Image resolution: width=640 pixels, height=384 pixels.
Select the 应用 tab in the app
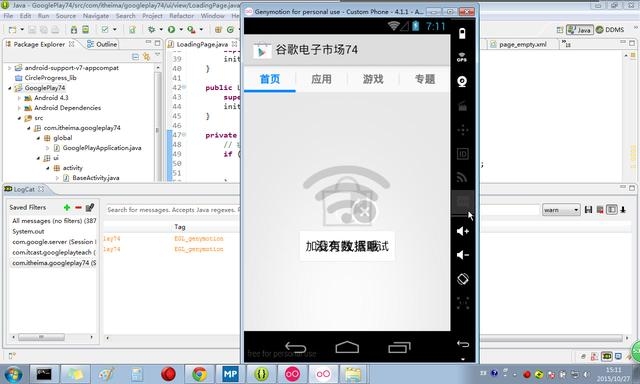pyautogui.click(x=321, y=79)
